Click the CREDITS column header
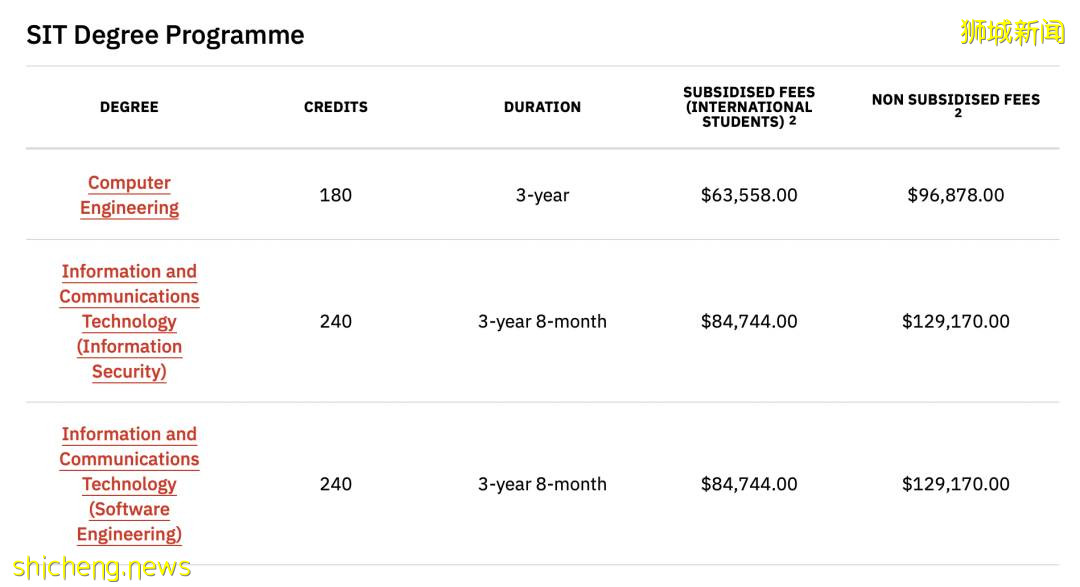Viewport: 1080px width, 587px height. click(336, 107)
